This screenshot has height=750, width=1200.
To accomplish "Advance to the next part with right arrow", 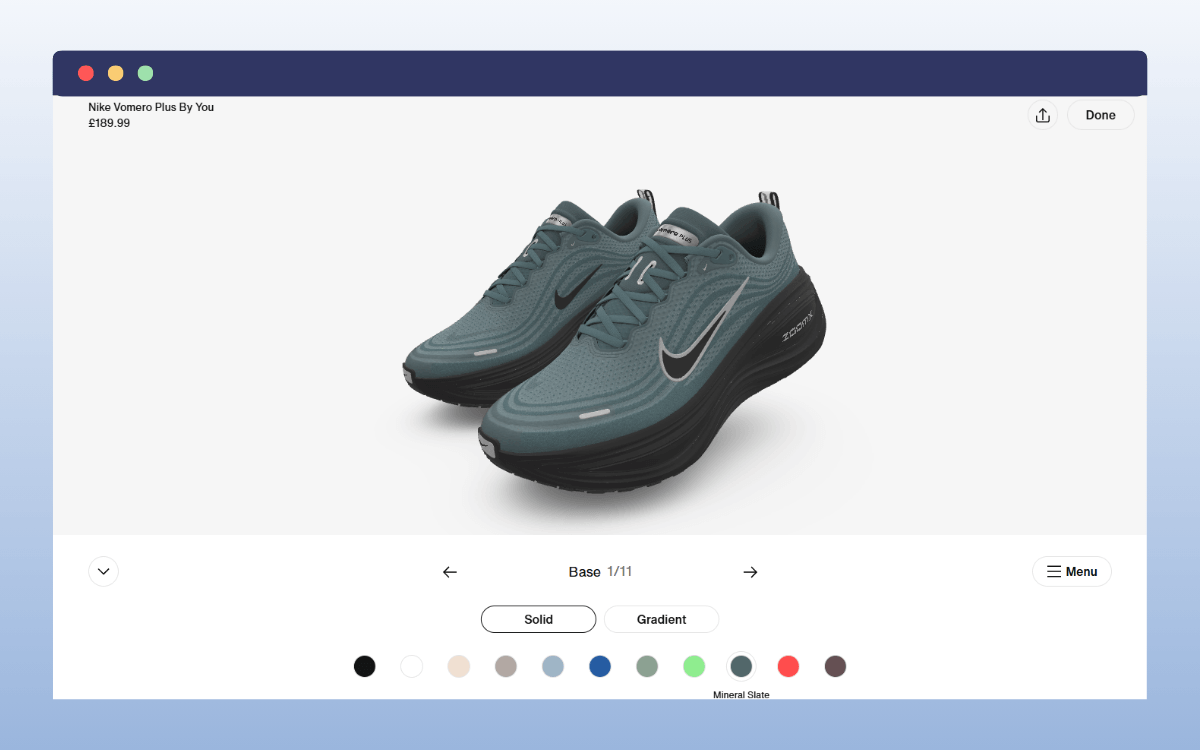I will (750, 571).
